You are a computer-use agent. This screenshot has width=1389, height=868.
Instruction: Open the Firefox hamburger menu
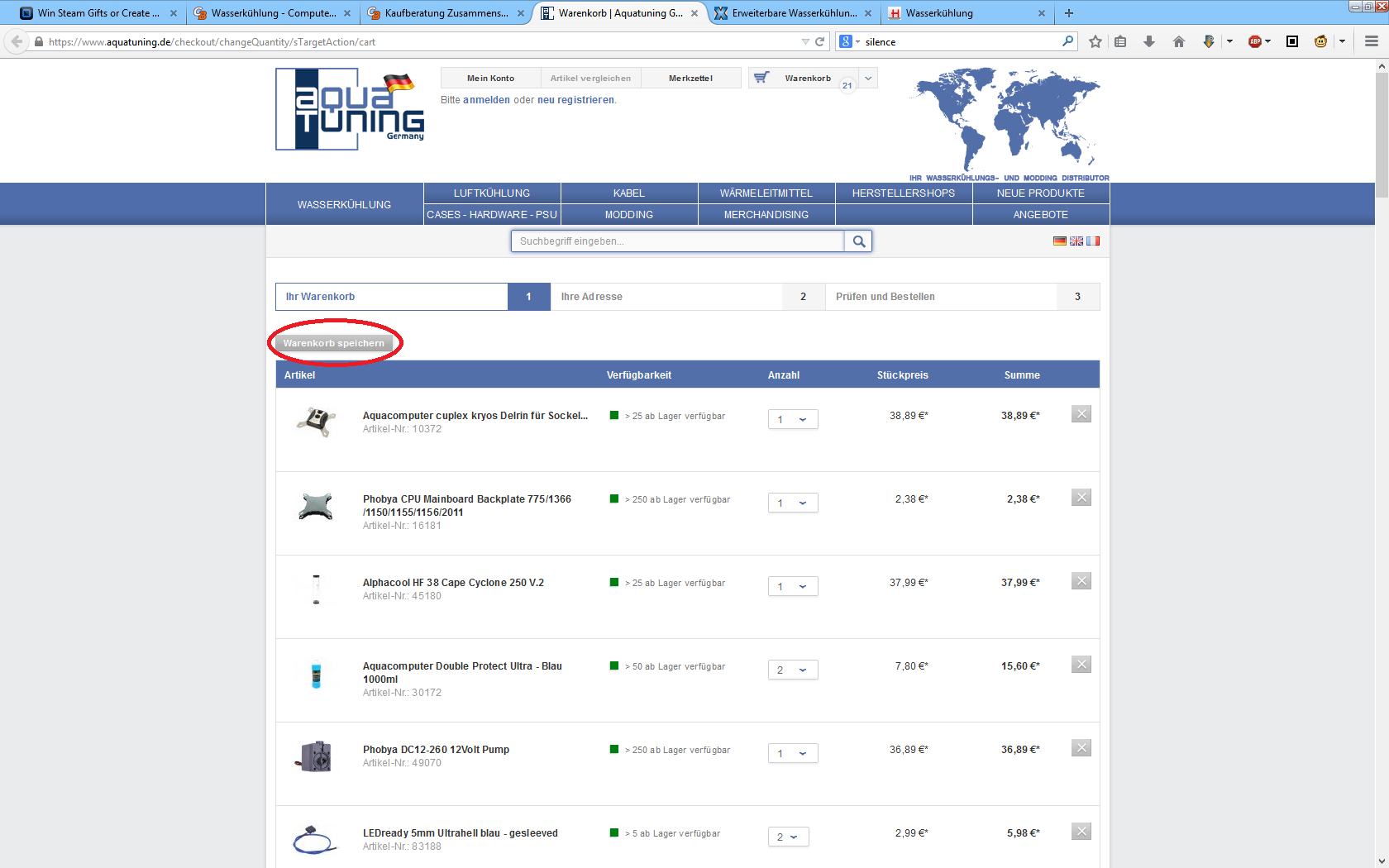pos(1371,41)
